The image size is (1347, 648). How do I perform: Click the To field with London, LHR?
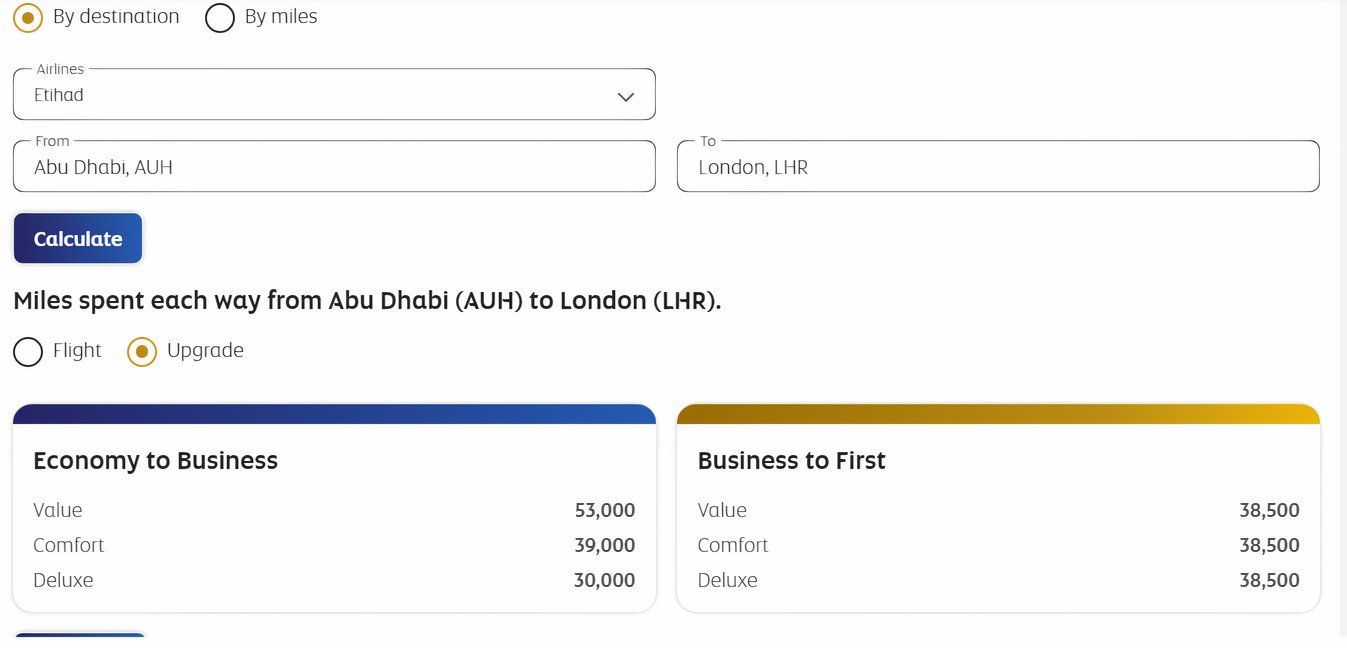click(997, 167)
